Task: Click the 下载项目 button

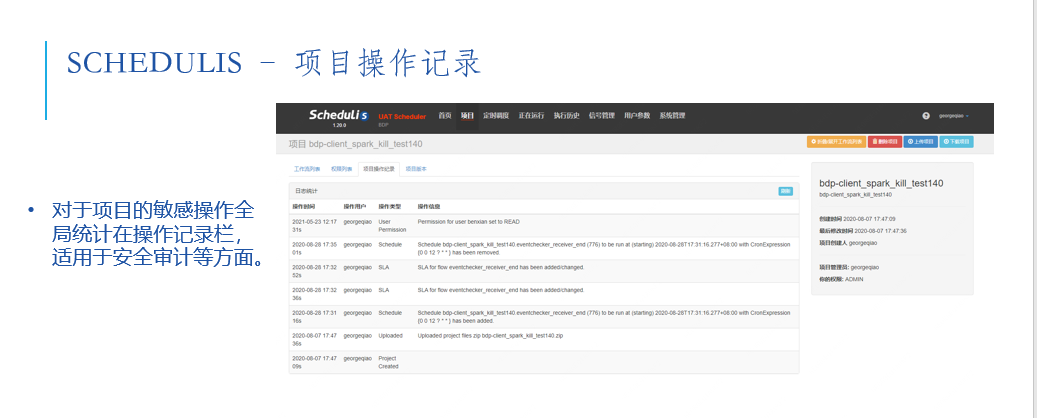Action: [x=956, y=142]
